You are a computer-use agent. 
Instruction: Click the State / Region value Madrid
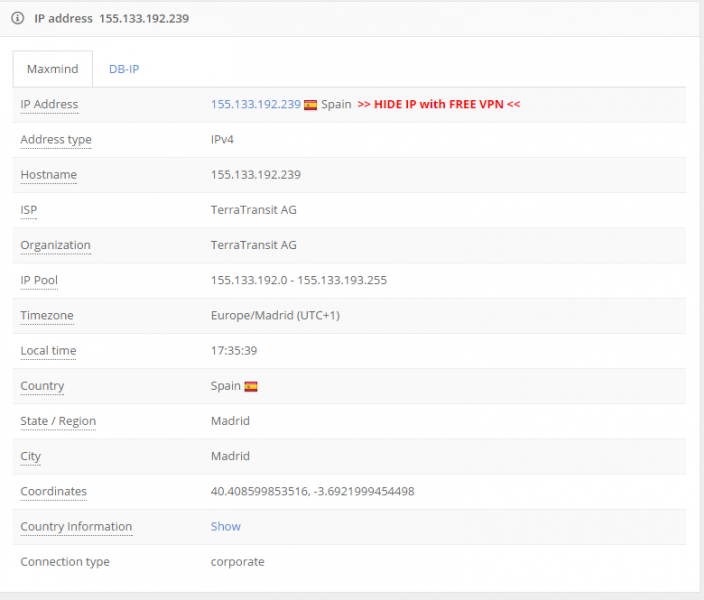point(230,421)
